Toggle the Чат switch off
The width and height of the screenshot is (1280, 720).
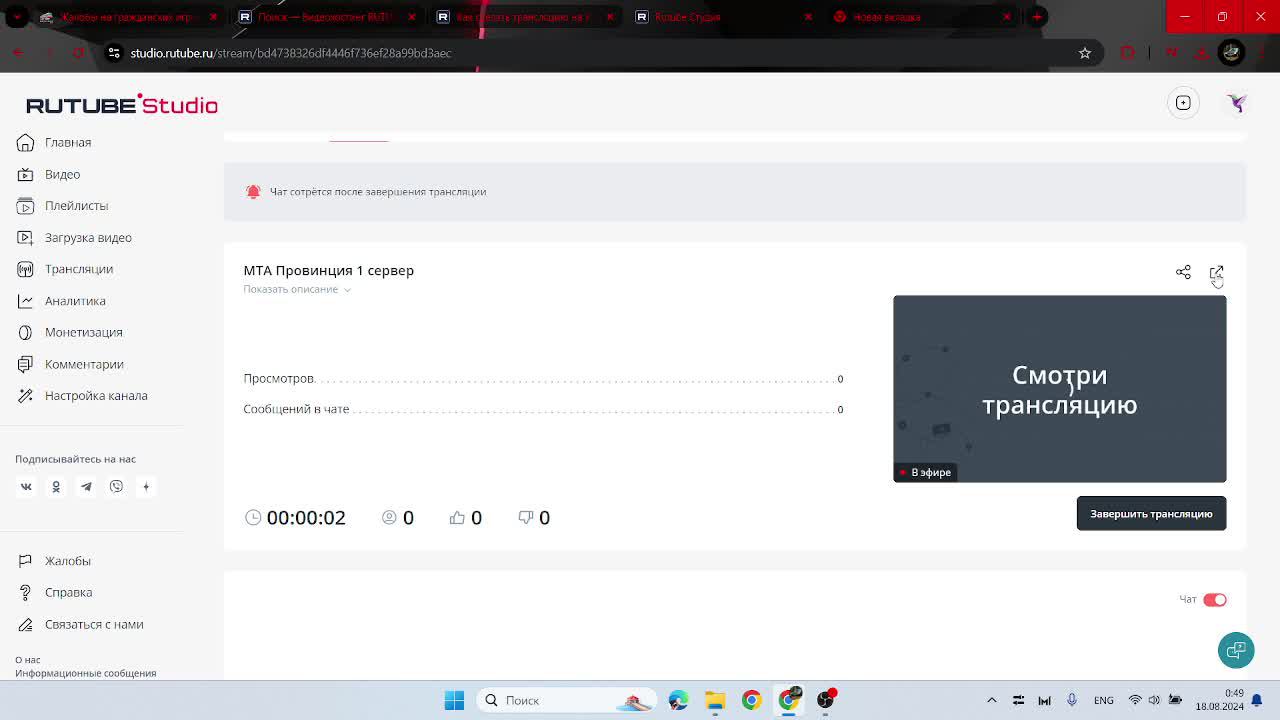click(x=1214, y=600)
